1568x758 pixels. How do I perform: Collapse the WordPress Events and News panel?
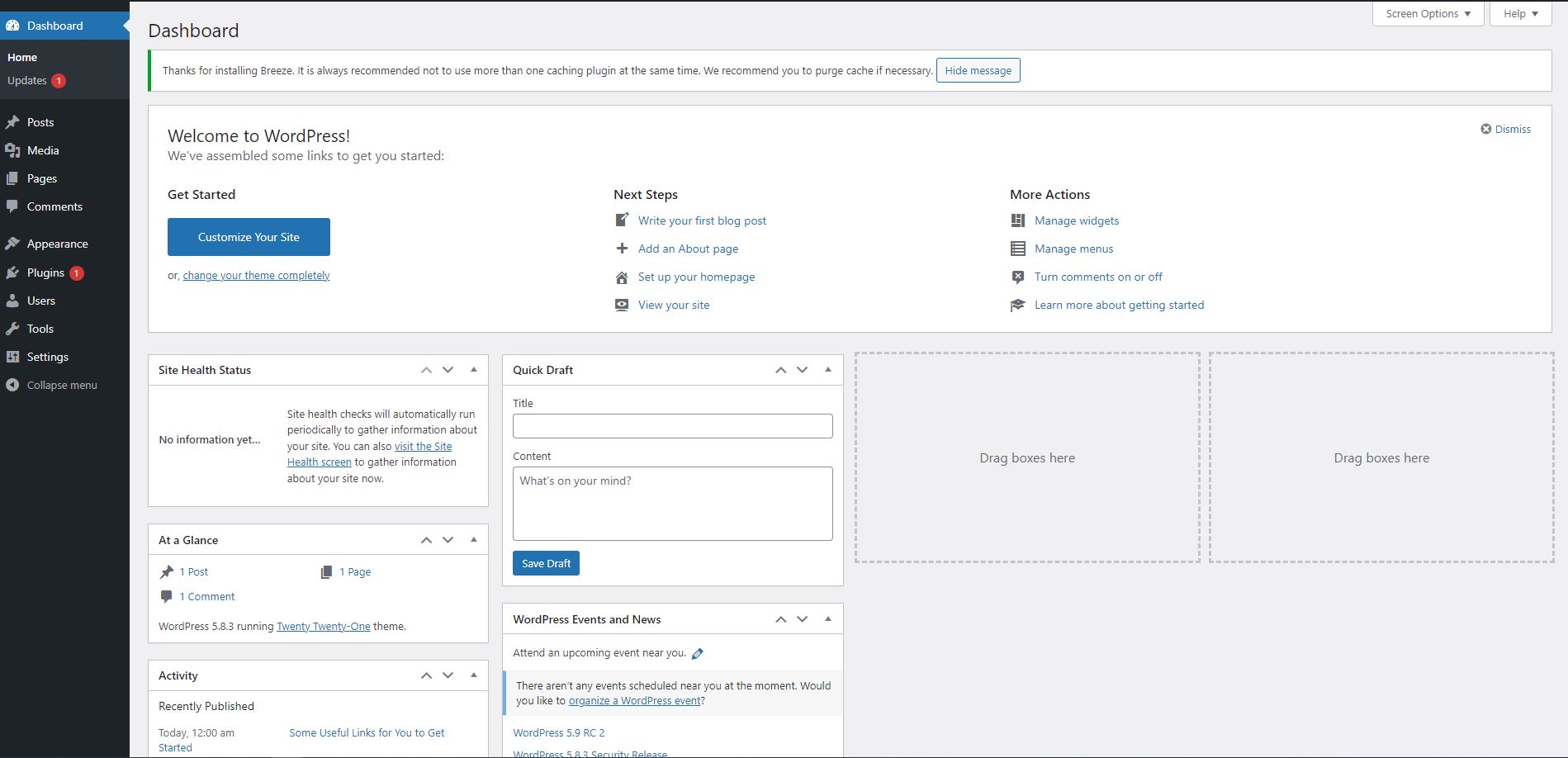[828, 619]
